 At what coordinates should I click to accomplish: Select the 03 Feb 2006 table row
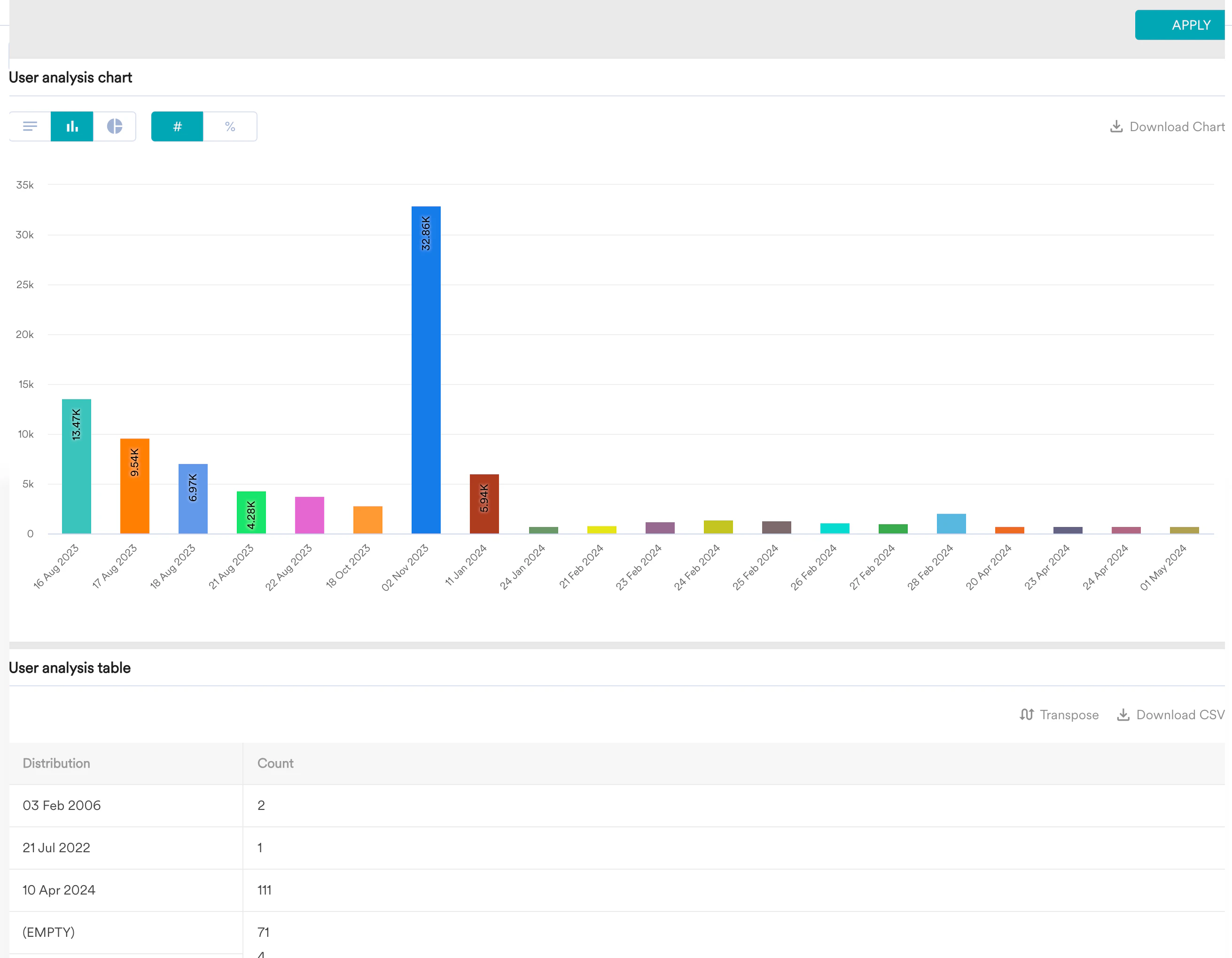pos(62,806)
